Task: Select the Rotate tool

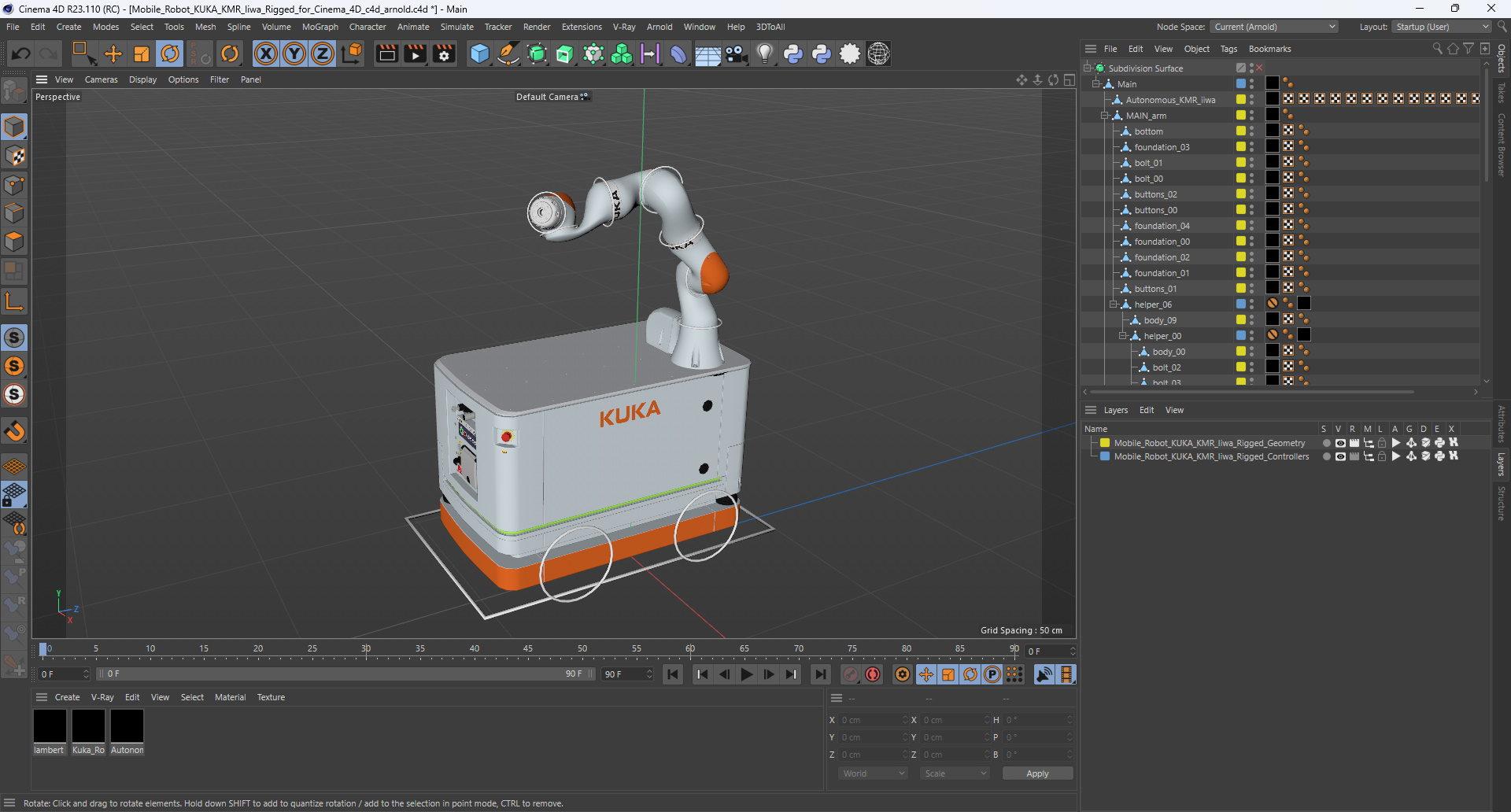Action: 170,54
